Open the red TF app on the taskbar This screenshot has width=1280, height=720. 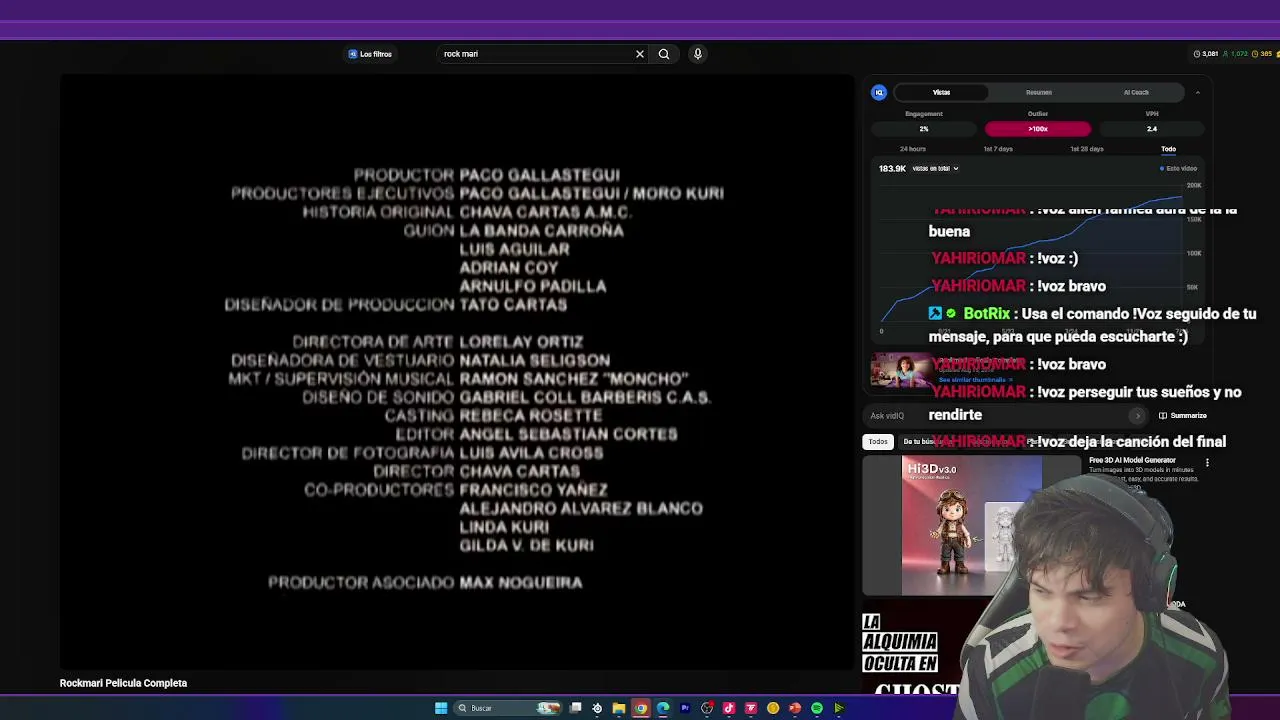(751, 708)
